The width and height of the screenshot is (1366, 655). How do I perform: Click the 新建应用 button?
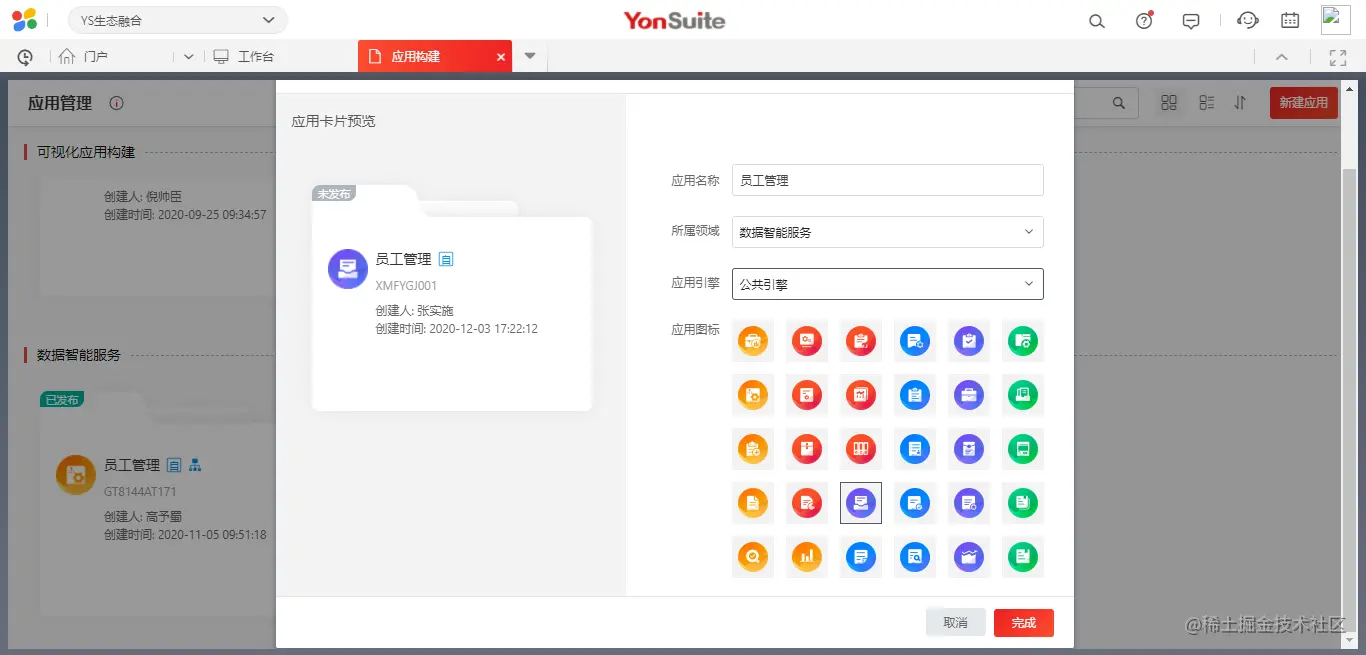tap(1304, 102)
